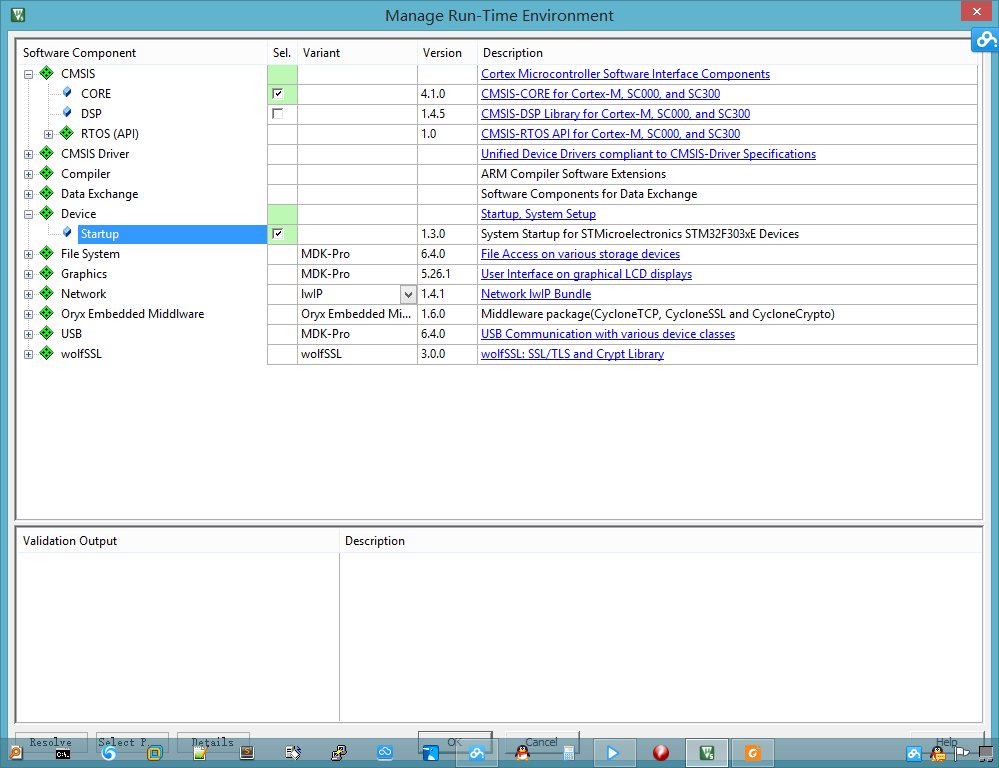Expand the Data Exchange node
999x768 pixels.
pos(28,194)
